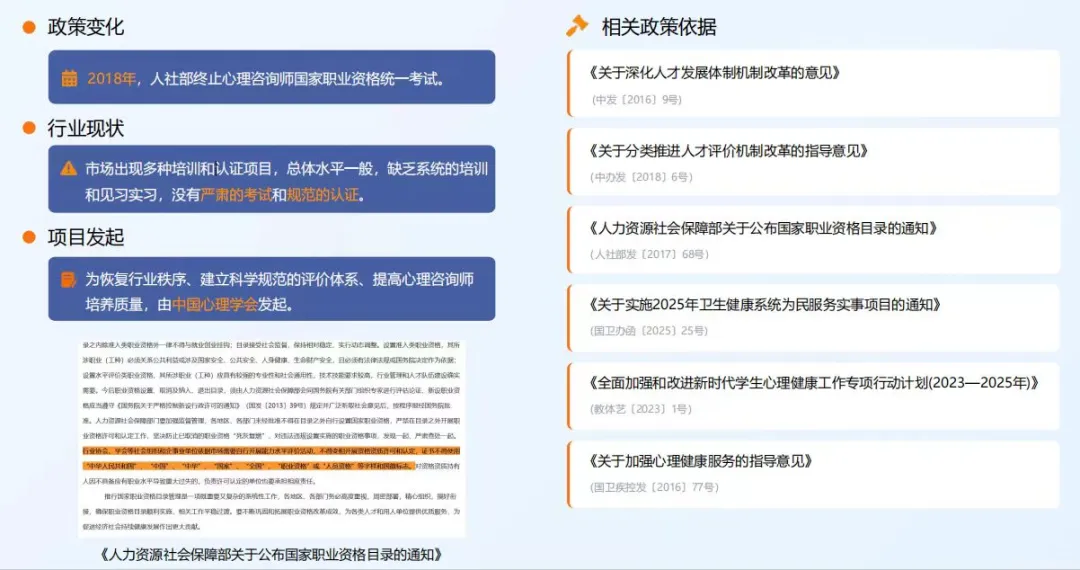The height and width of the screenshot is (570, 1080).
Task: Click text 为恢复行业秩序、建立科学规范的评价体系
Action: pyautogui.click(x=220, y=279)
